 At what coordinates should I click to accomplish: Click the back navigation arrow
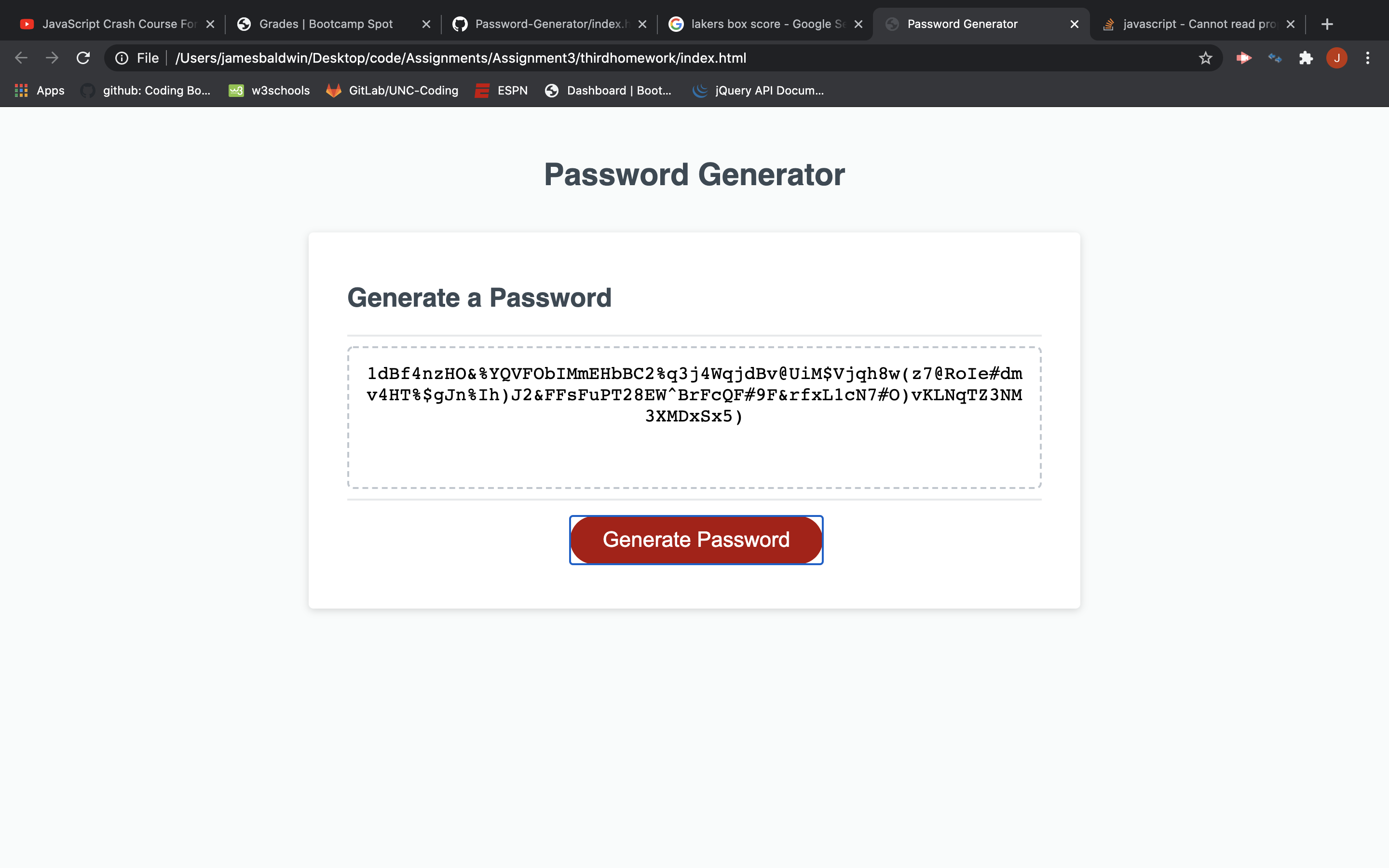[21, 57]
